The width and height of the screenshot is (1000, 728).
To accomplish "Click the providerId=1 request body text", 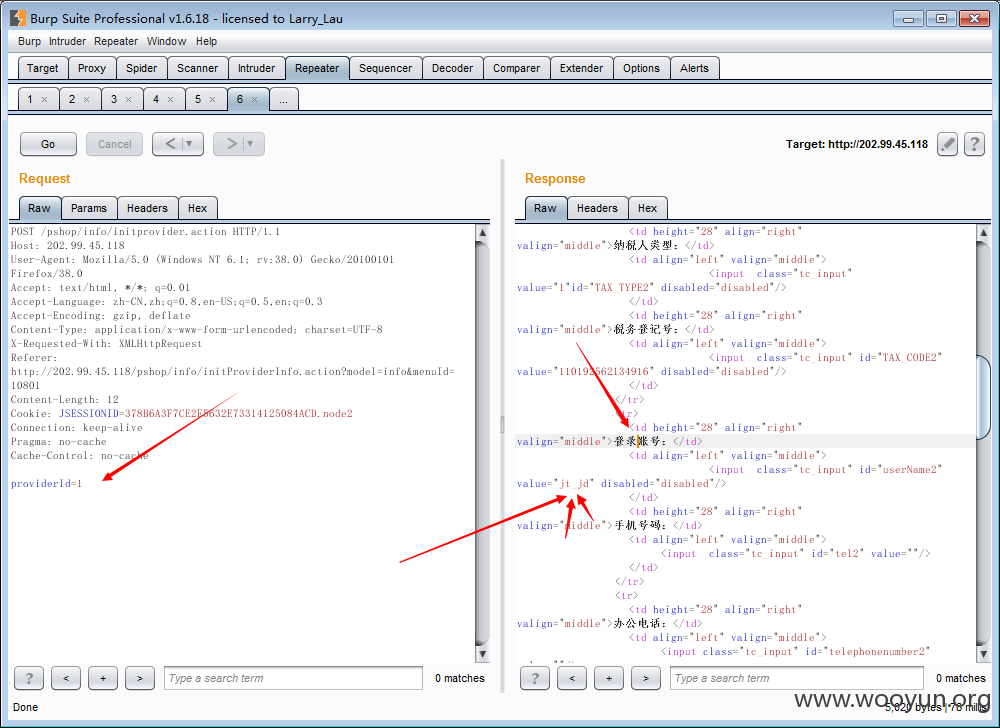I will tap(47, 484).
